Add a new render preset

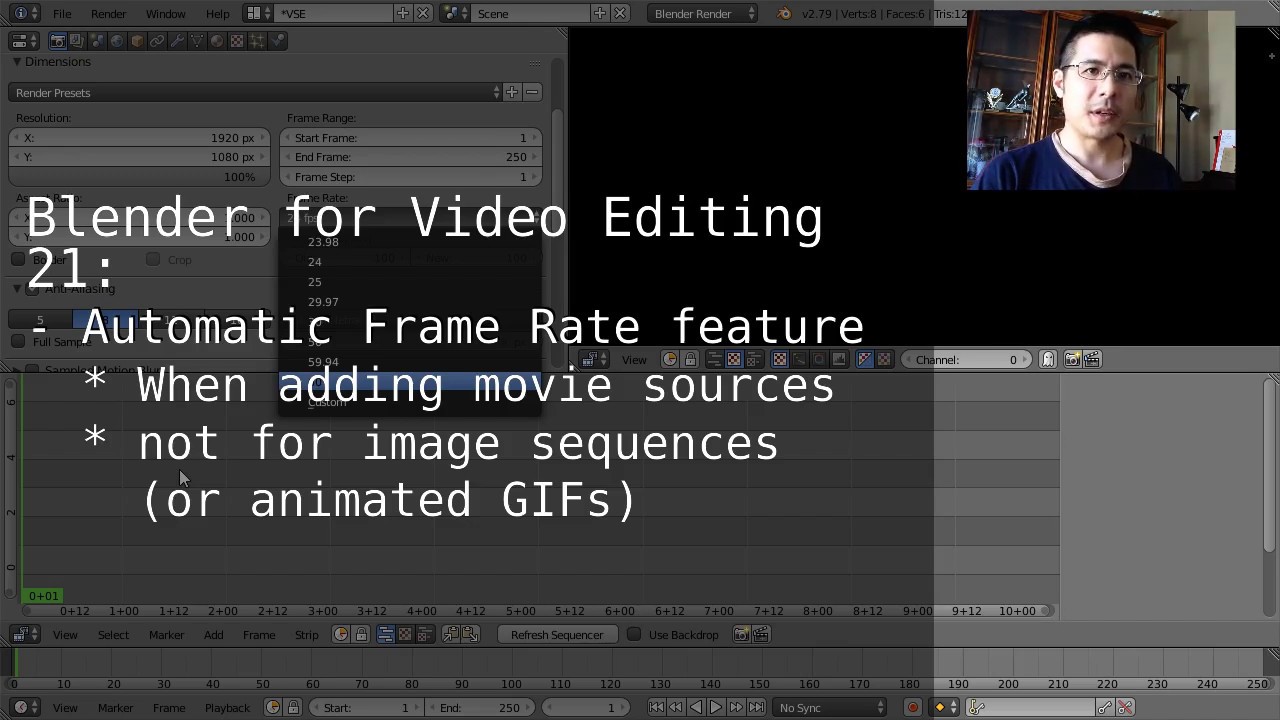512,93
